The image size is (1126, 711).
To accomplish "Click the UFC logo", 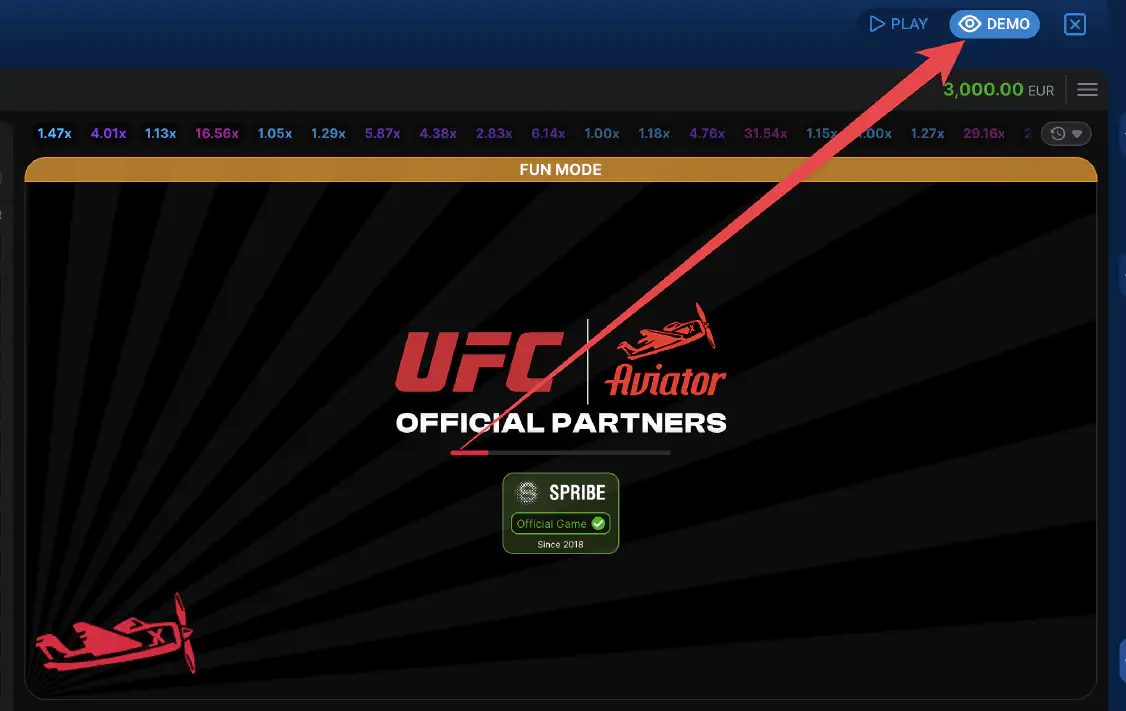I will 478,362.
